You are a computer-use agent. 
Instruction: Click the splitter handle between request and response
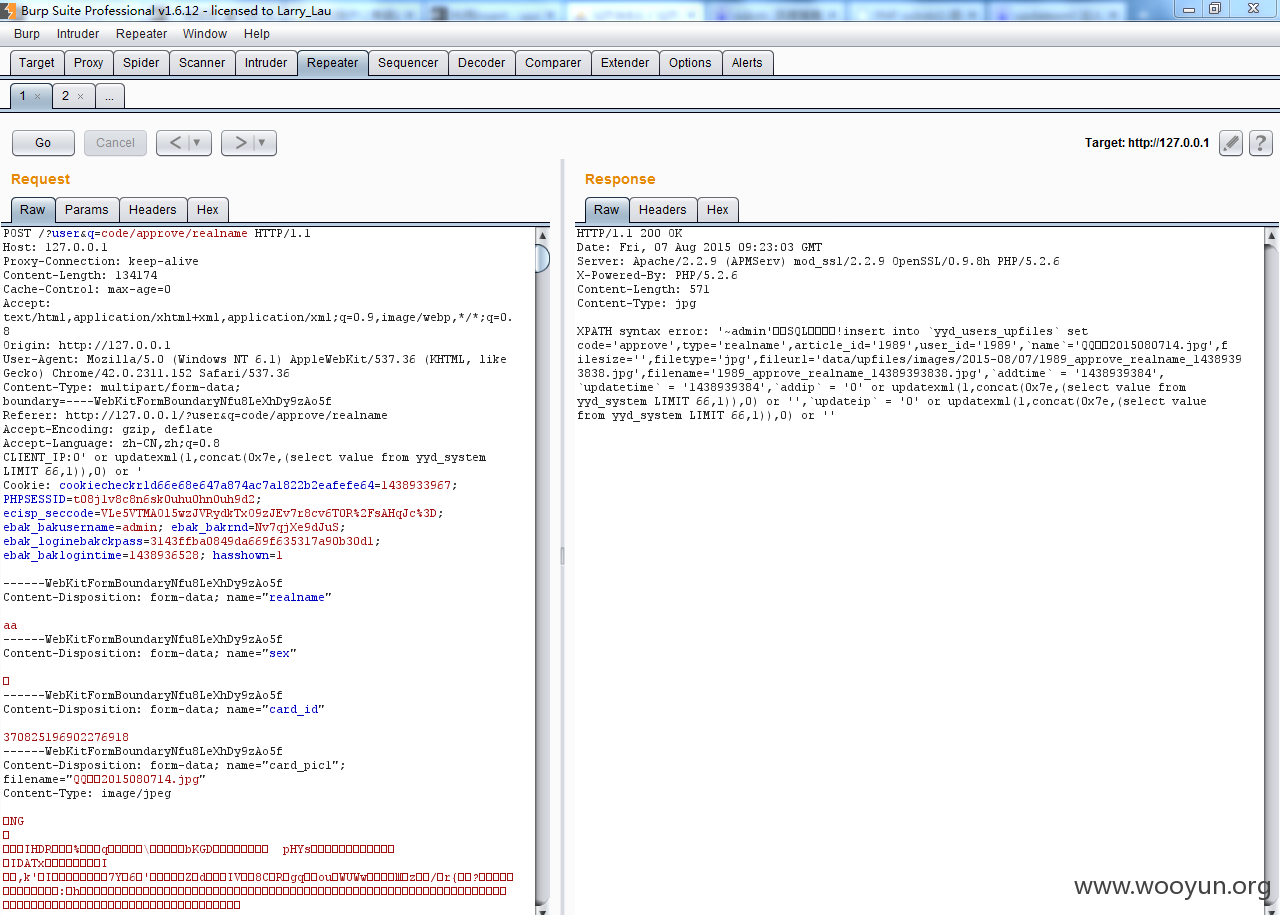(561, 555)
